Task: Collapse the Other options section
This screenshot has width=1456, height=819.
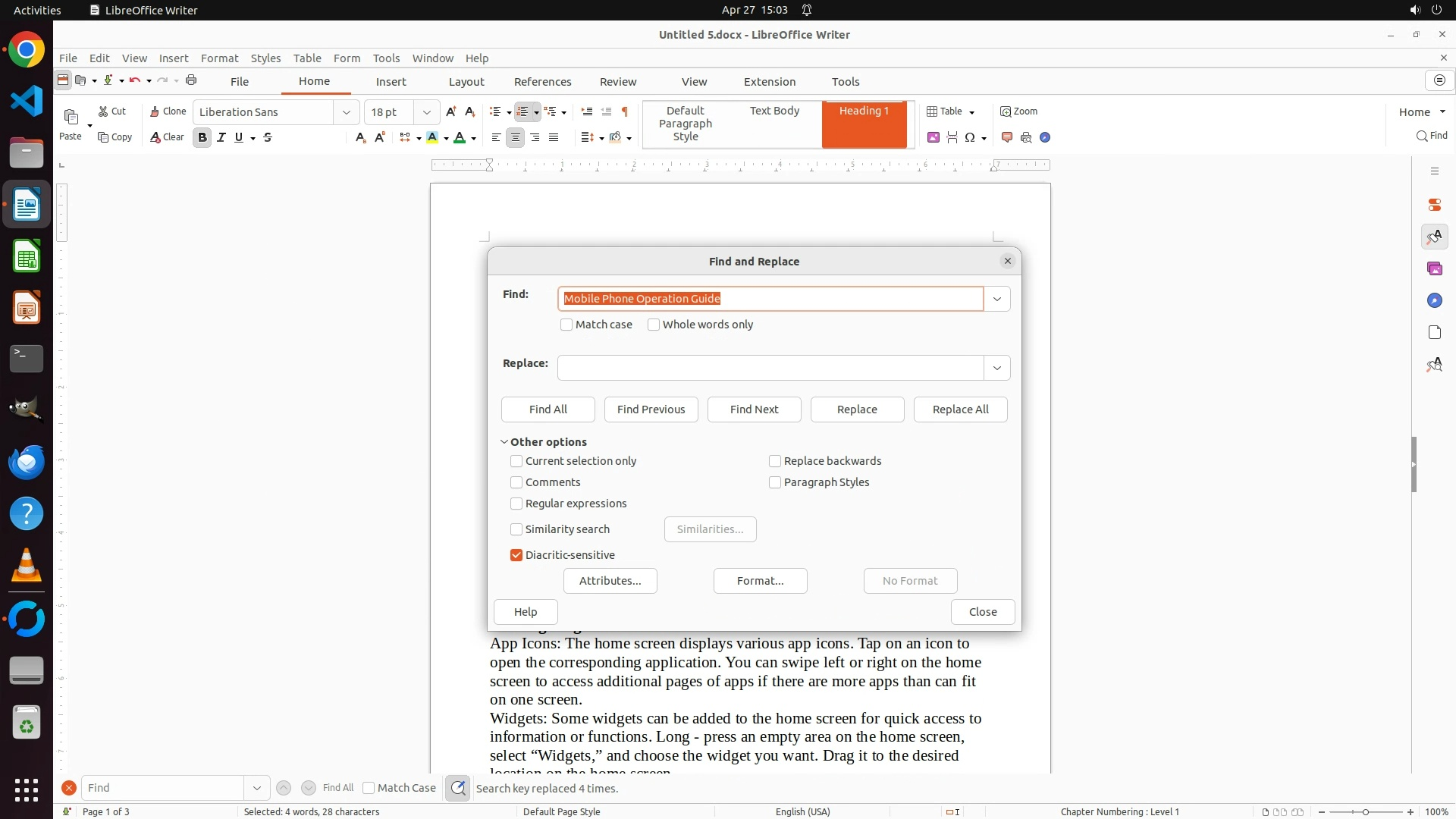Action: pos(504,442)
